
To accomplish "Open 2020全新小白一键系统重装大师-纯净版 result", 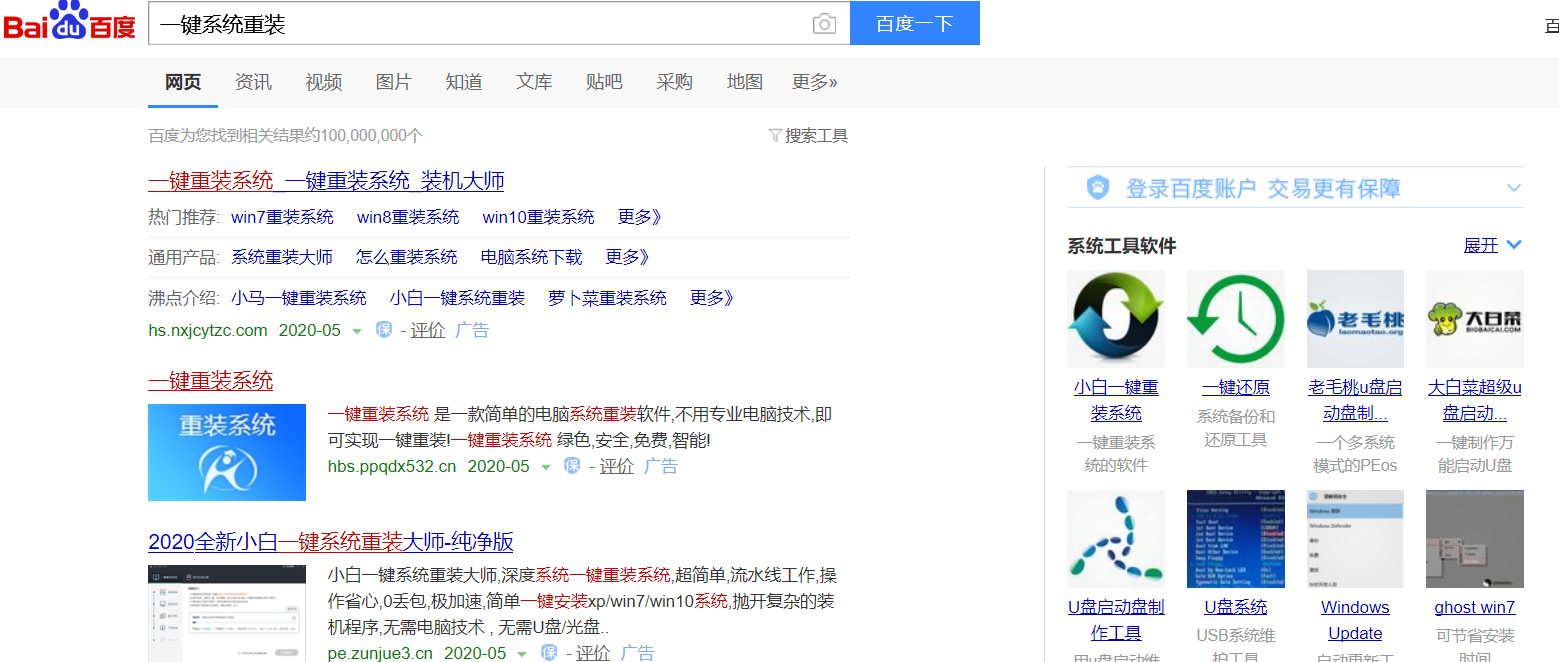I will pyautogui.click(x=331, y=542).
